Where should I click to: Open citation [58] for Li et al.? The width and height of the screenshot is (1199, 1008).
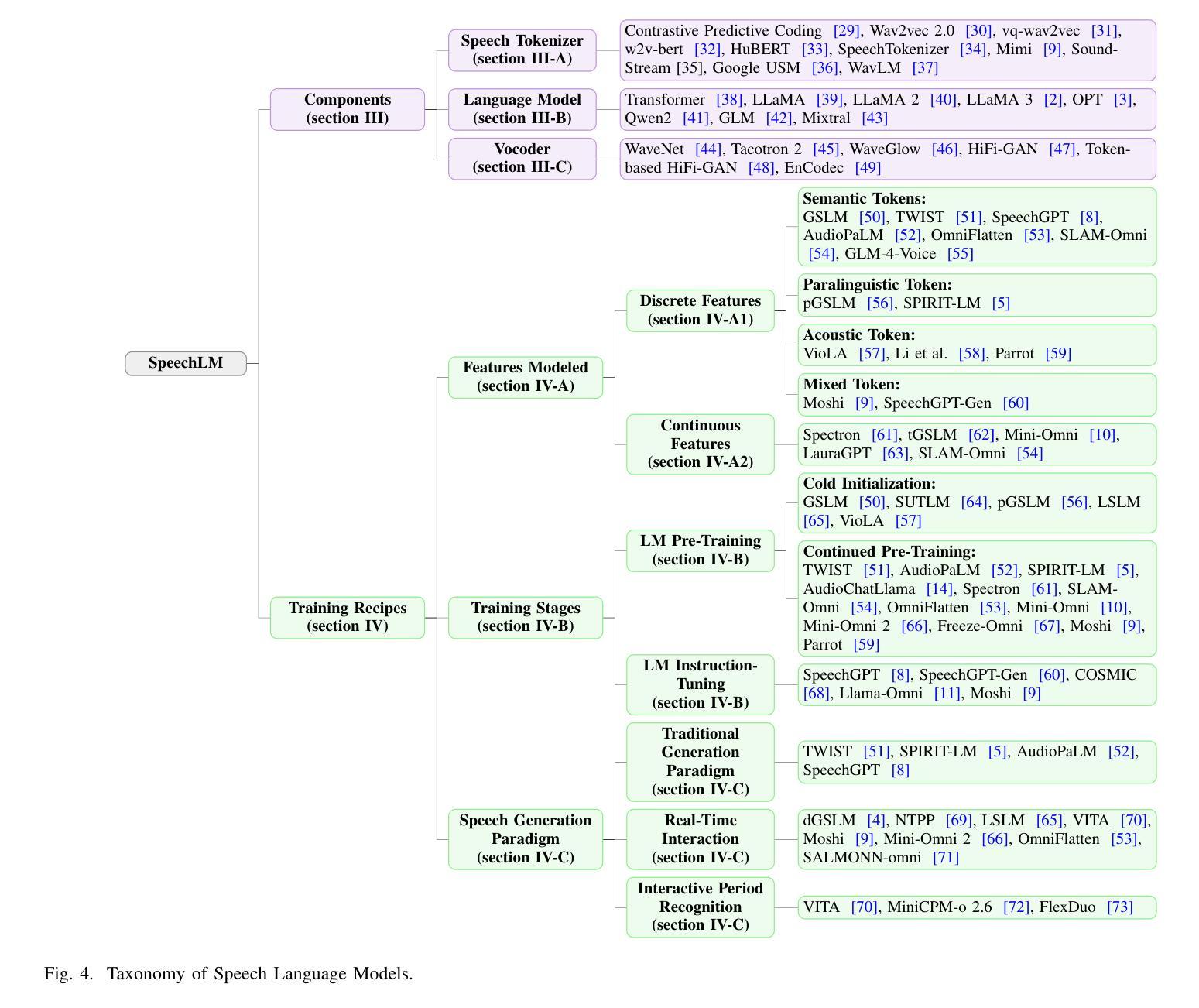[x=971, y=354]
